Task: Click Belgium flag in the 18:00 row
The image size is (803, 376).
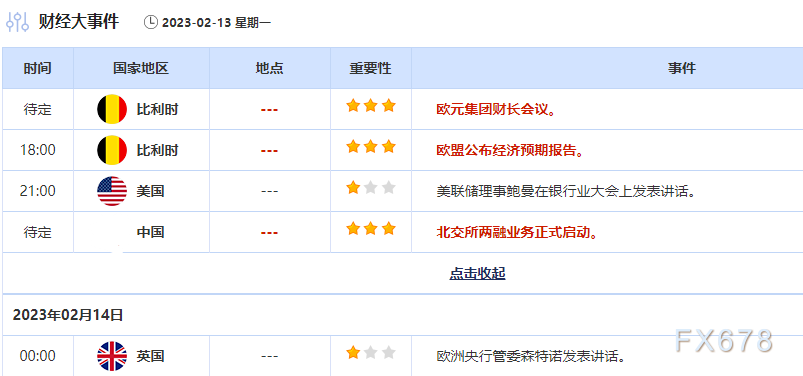Action: [112, 150]
